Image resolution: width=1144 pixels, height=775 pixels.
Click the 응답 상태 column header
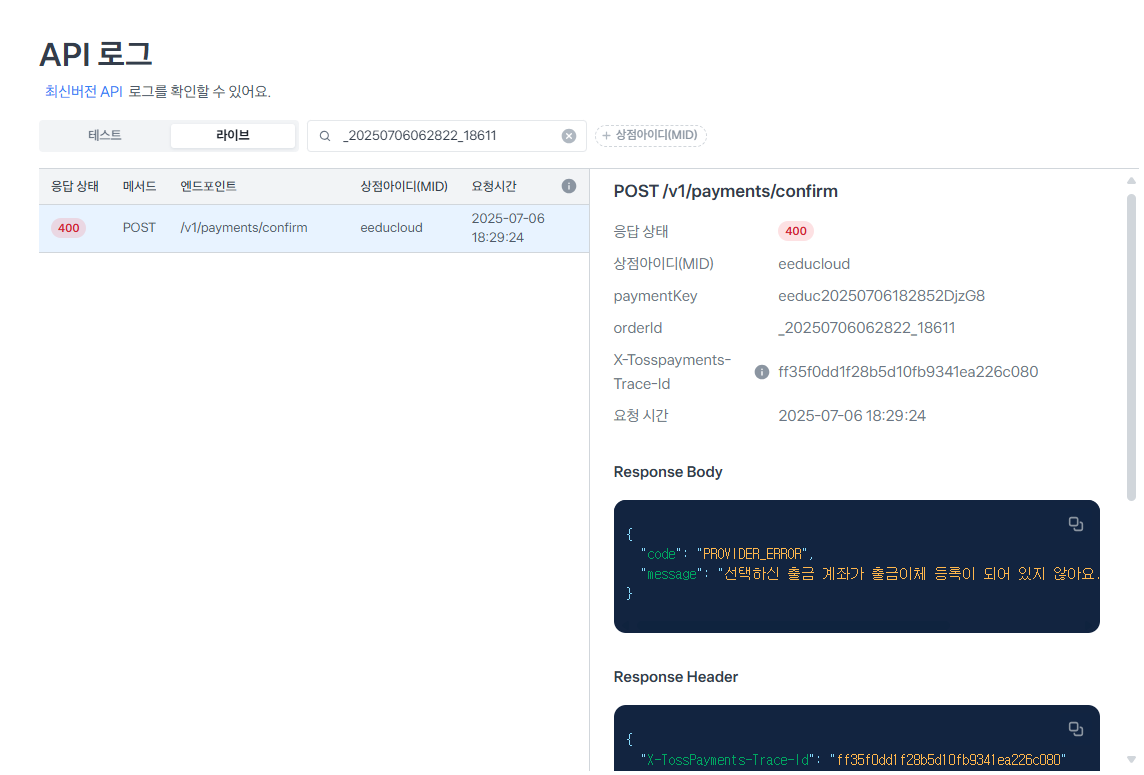click(x=74, y=187)
